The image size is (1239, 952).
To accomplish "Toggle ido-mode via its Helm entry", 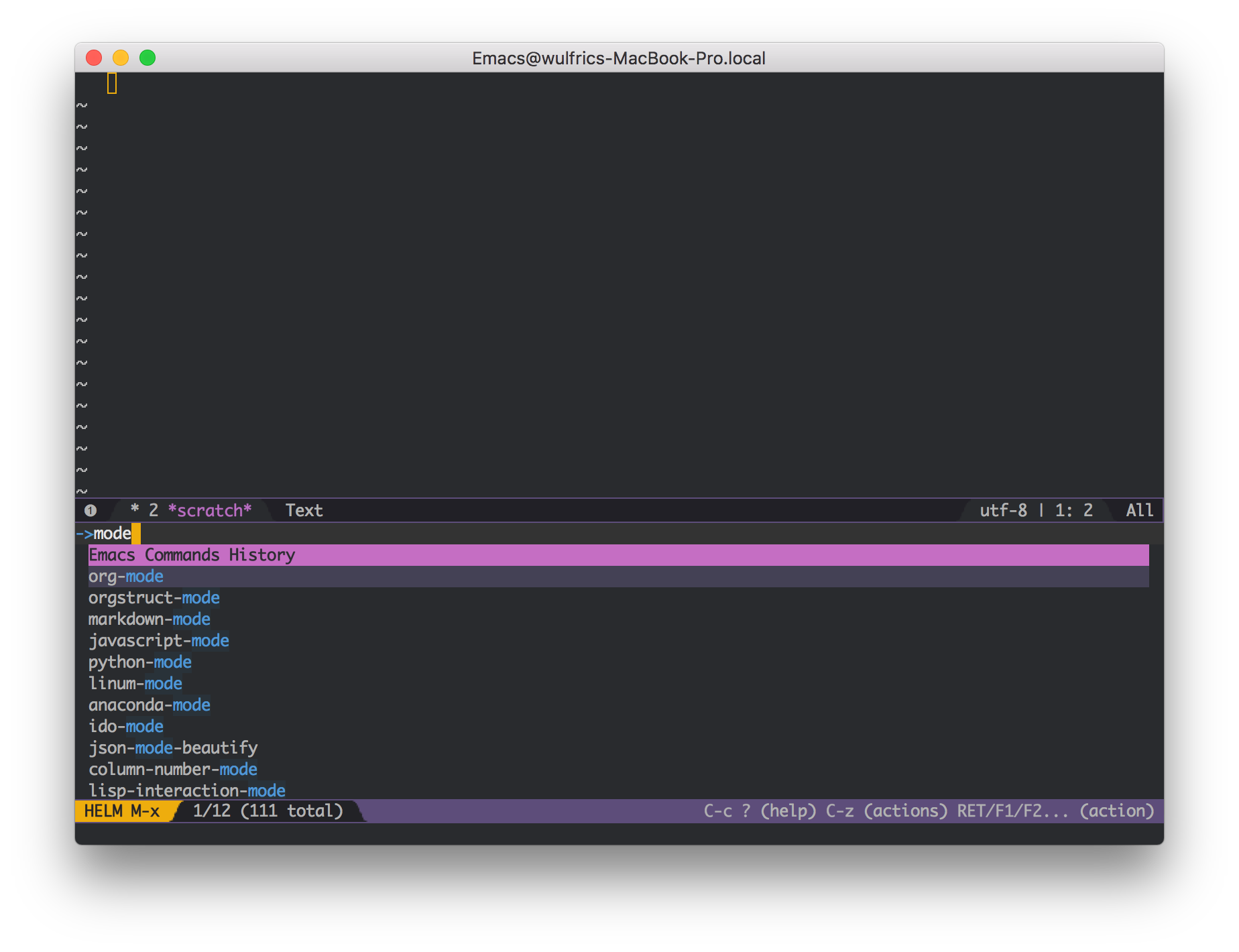I will (x=126, y=726).
